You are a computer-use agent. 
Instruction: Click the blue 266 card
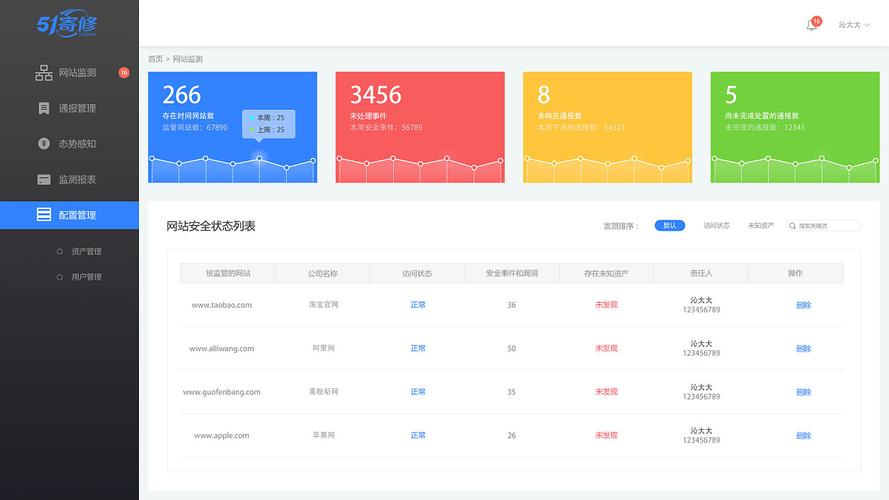coord(232,127)
